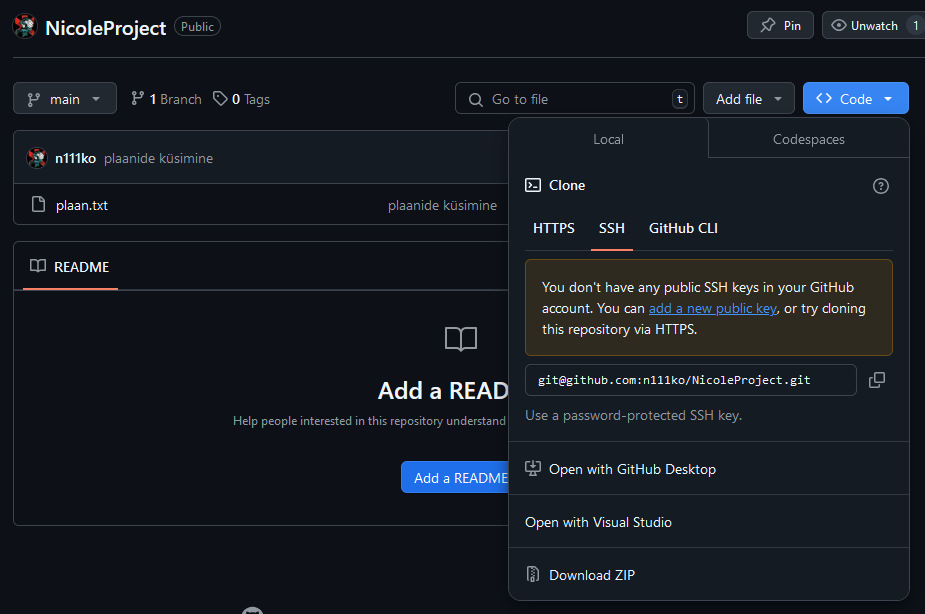Click the watcher count badge showing 1
The width and height of the screenshot is (925, 614).
[916, 25]
